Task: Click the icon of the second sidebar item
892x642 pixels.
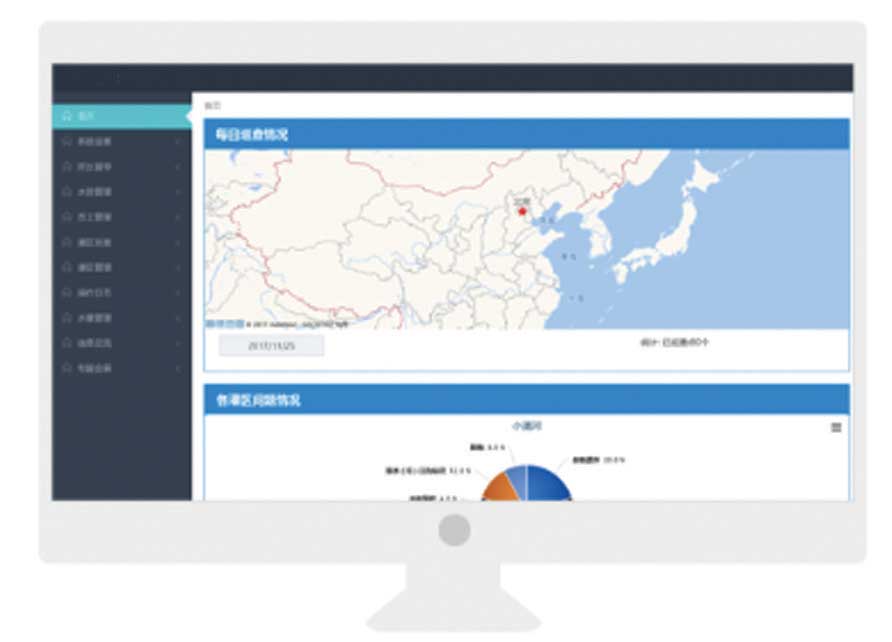Action: [x=67, y=142]
